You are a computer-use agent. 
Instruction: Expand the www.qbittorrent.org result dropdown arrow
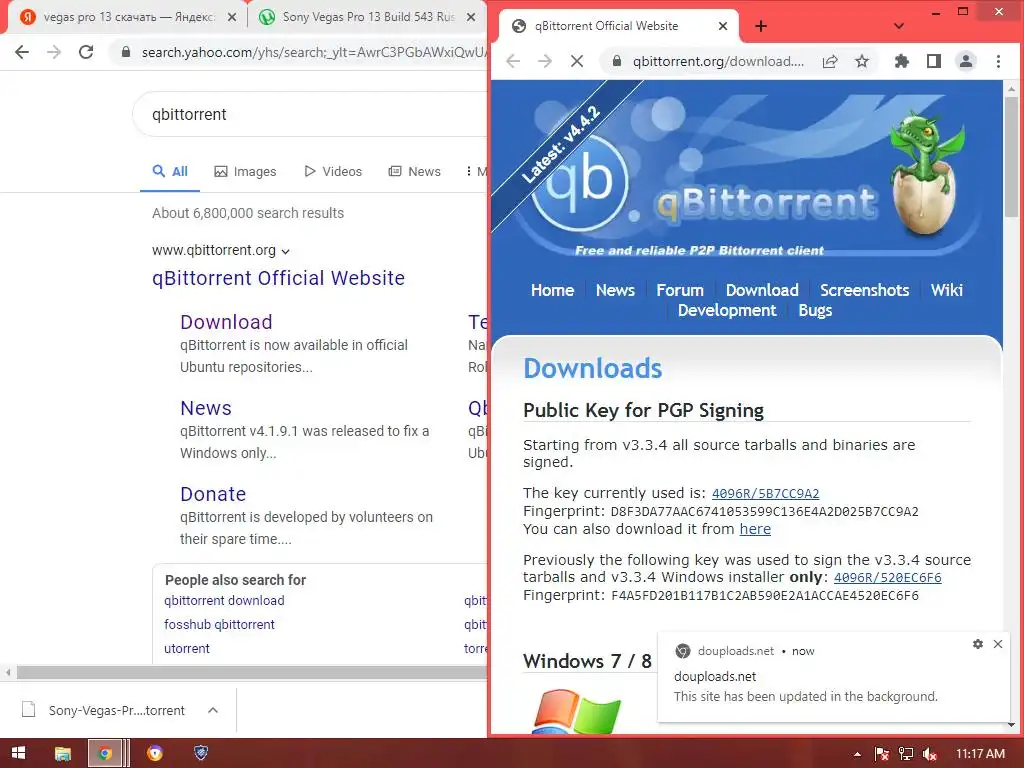(x=285, y=251)
